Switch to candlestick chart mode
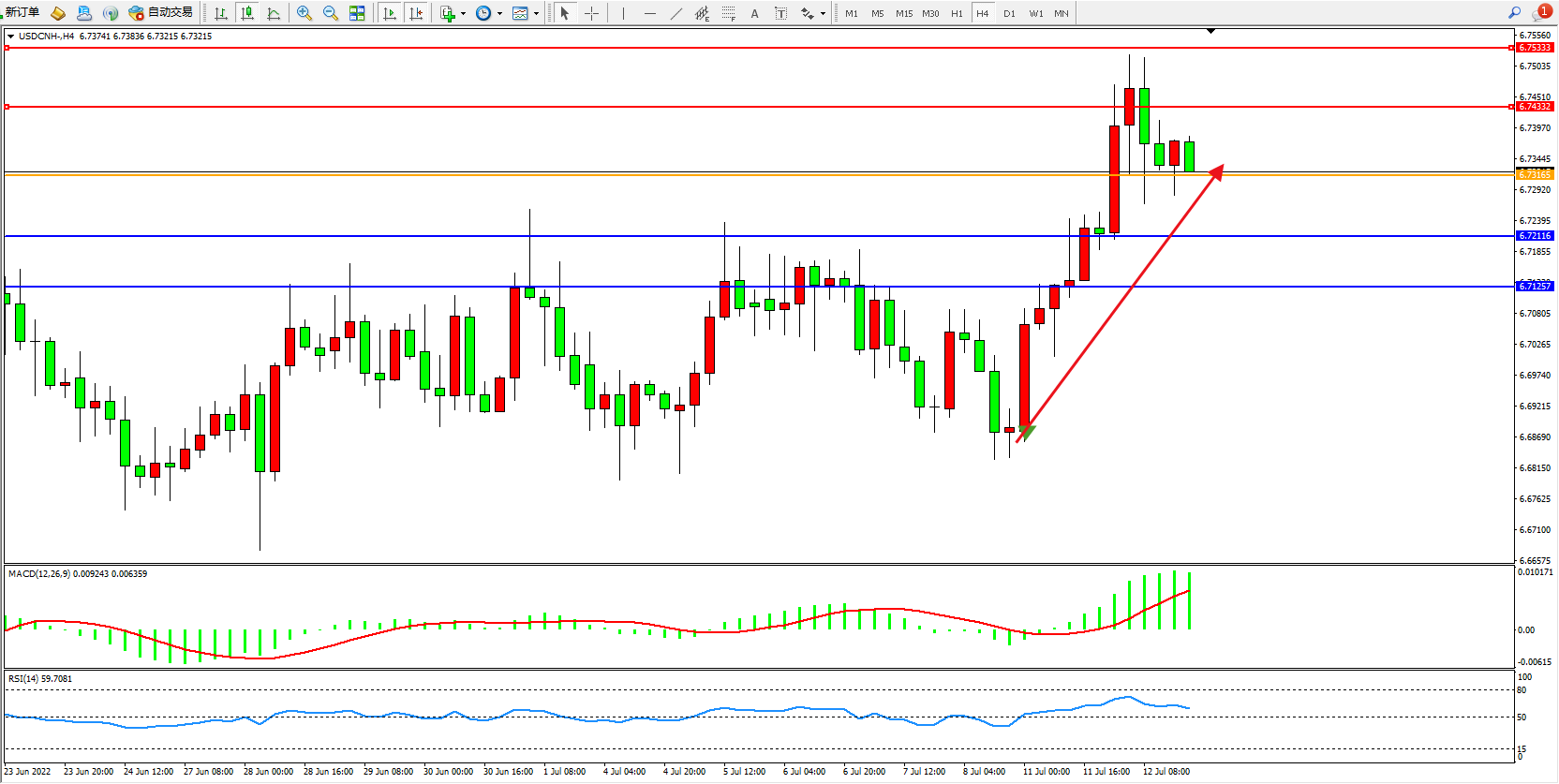This screenshot has height=784, width=1559. pos(247,13)
